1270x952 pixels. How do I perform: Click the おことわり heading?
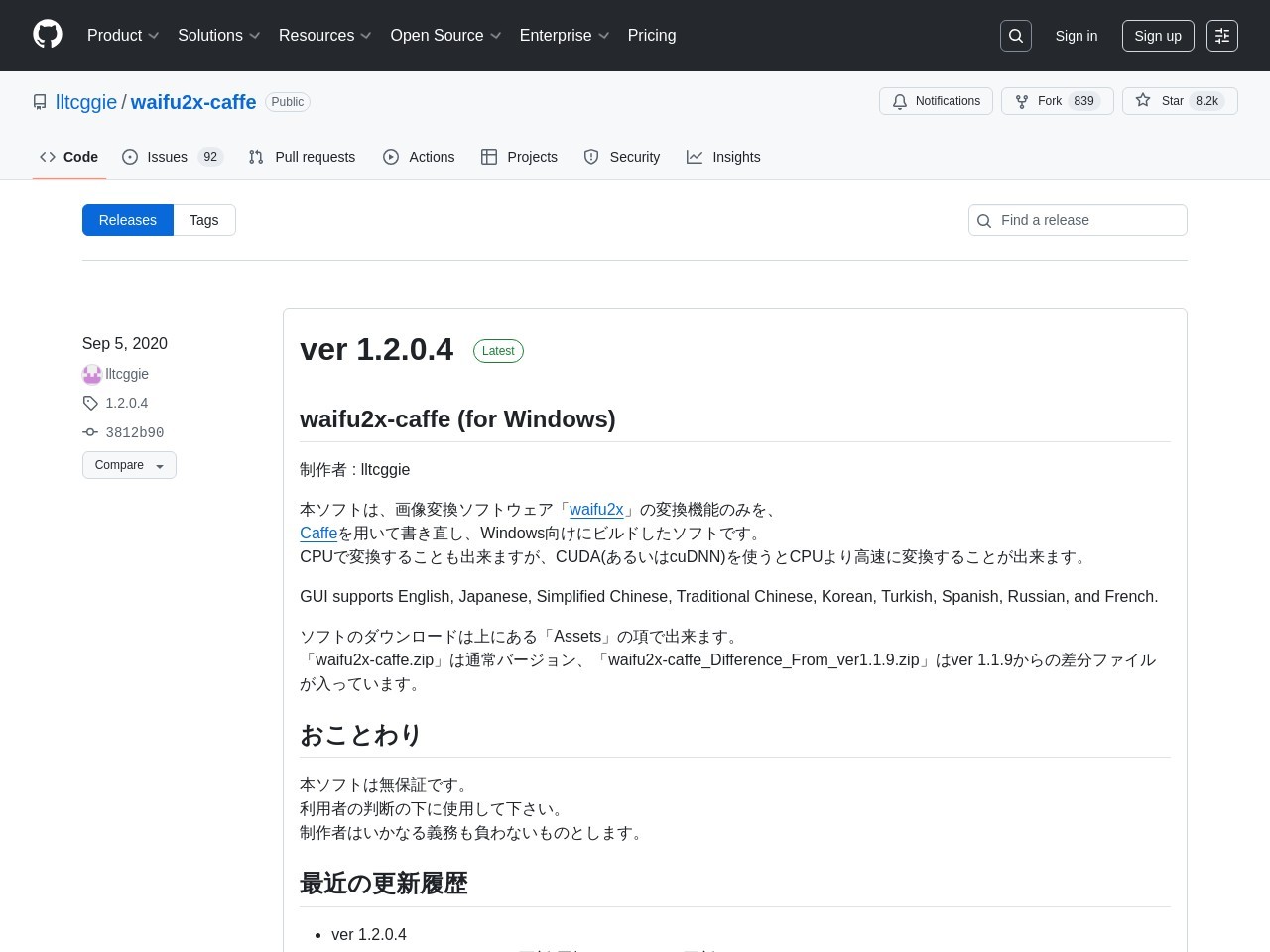click(x=361, y=735)
